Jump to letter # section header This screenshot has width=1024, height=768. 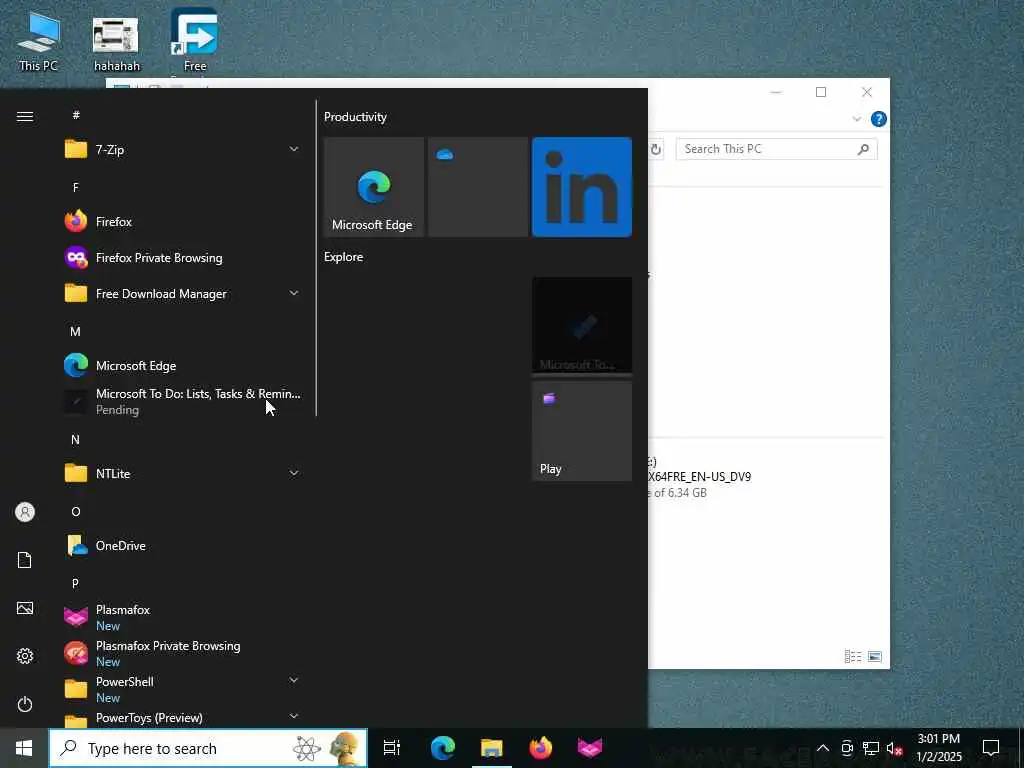(76, 115)
